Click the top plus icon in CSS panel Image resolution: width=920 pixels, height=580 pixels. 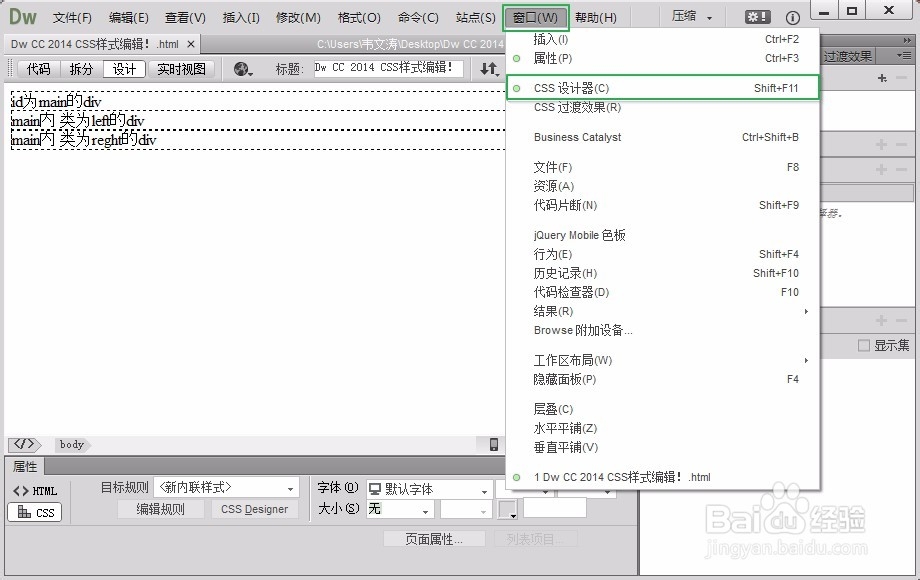tap(882, 78)
